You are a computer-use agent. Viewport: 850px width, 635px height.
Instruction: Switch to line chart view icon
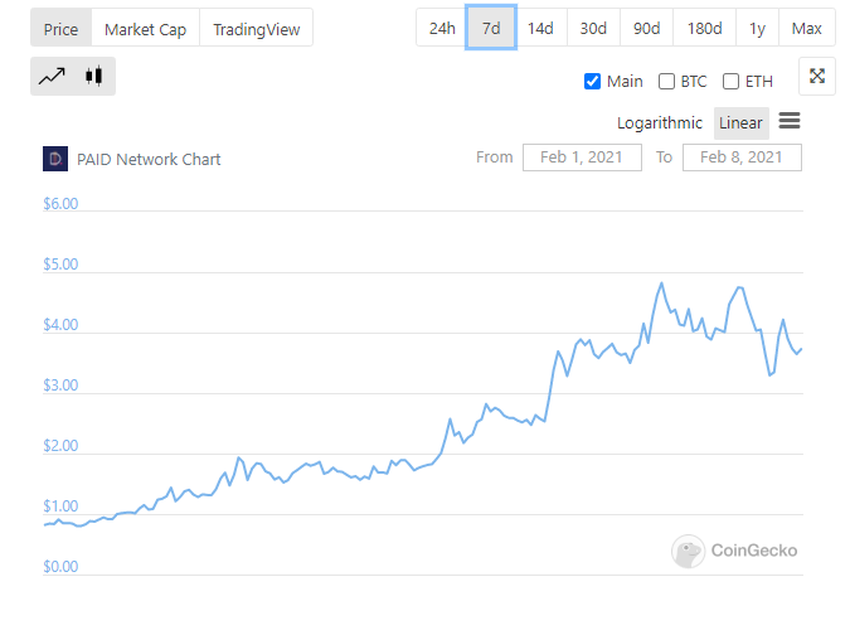point(52,76)
